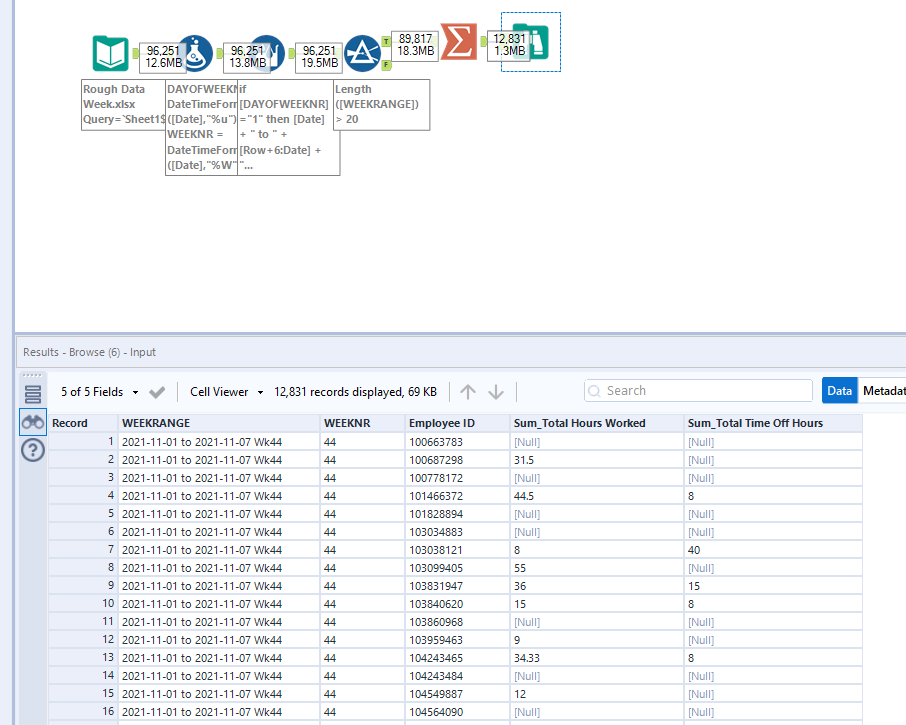Switch to the Data view tab
Screen dimensions: 906x725
tap(839, 391)
